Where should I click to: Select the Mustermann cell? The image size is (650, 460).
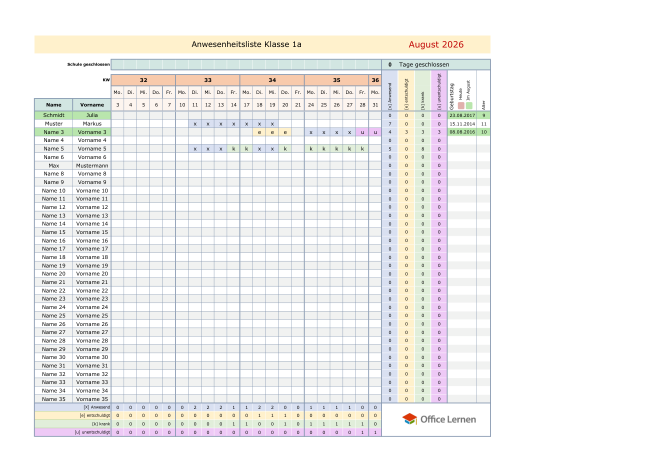(92, 165)
